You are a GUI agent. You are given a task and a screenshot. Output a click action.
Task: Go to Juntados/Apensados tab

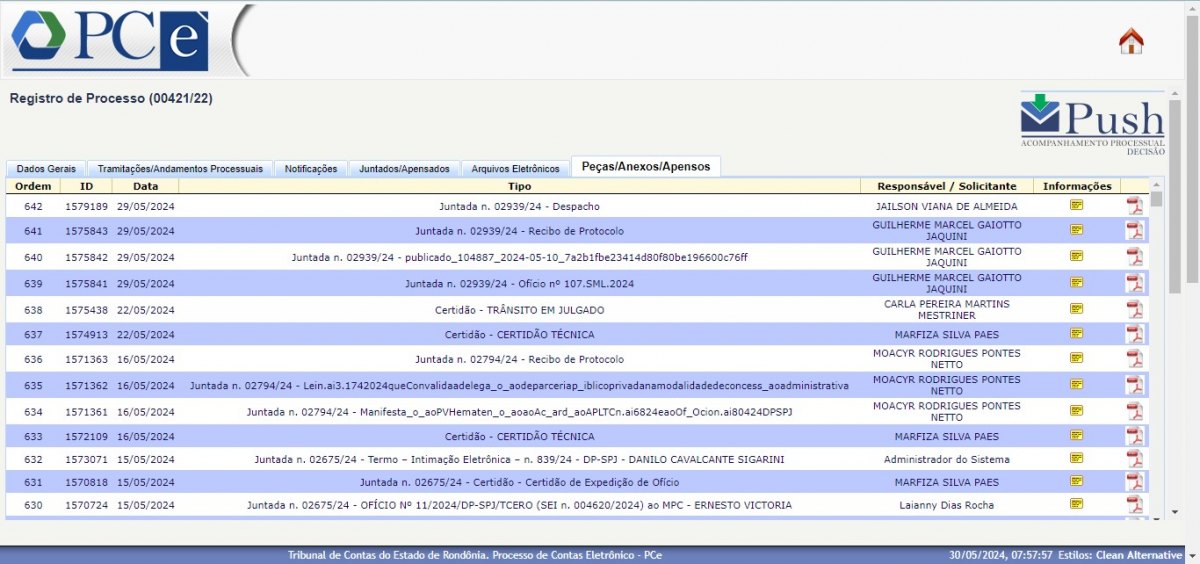pyautogui.click(x=404, y=169)
